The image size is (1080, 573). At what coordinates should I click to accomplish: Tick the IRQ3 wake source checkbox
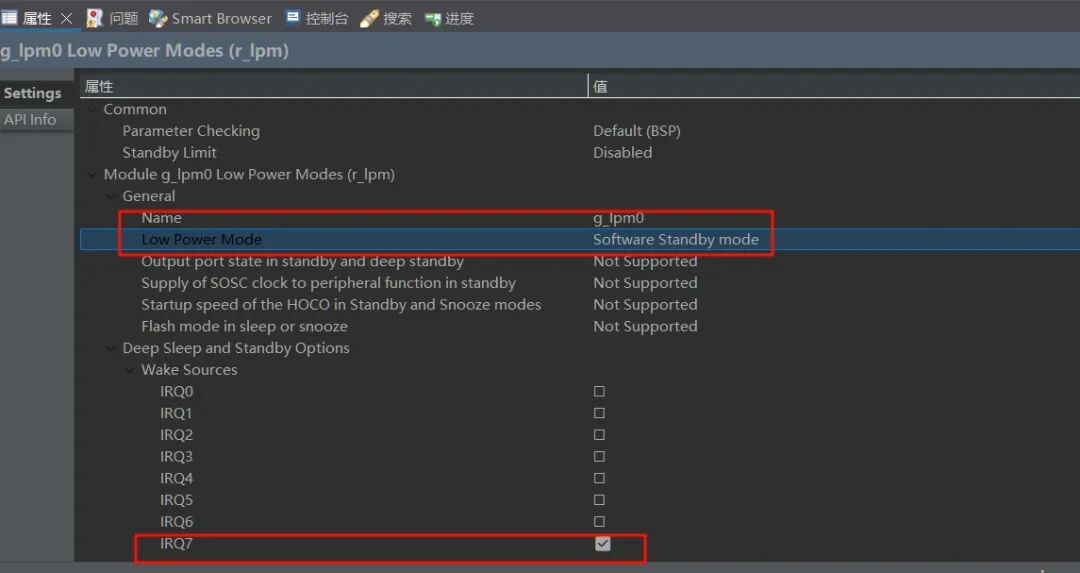(x=599, y=457)
